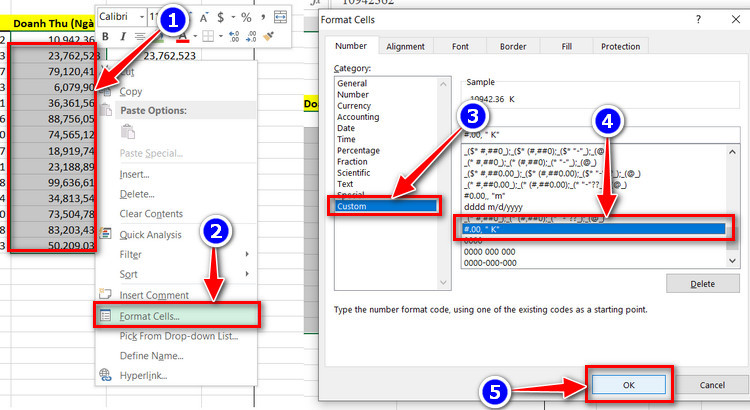Click the dialog help question mark
Viewport: 750px width, 410px height.
tap(698, 20)
